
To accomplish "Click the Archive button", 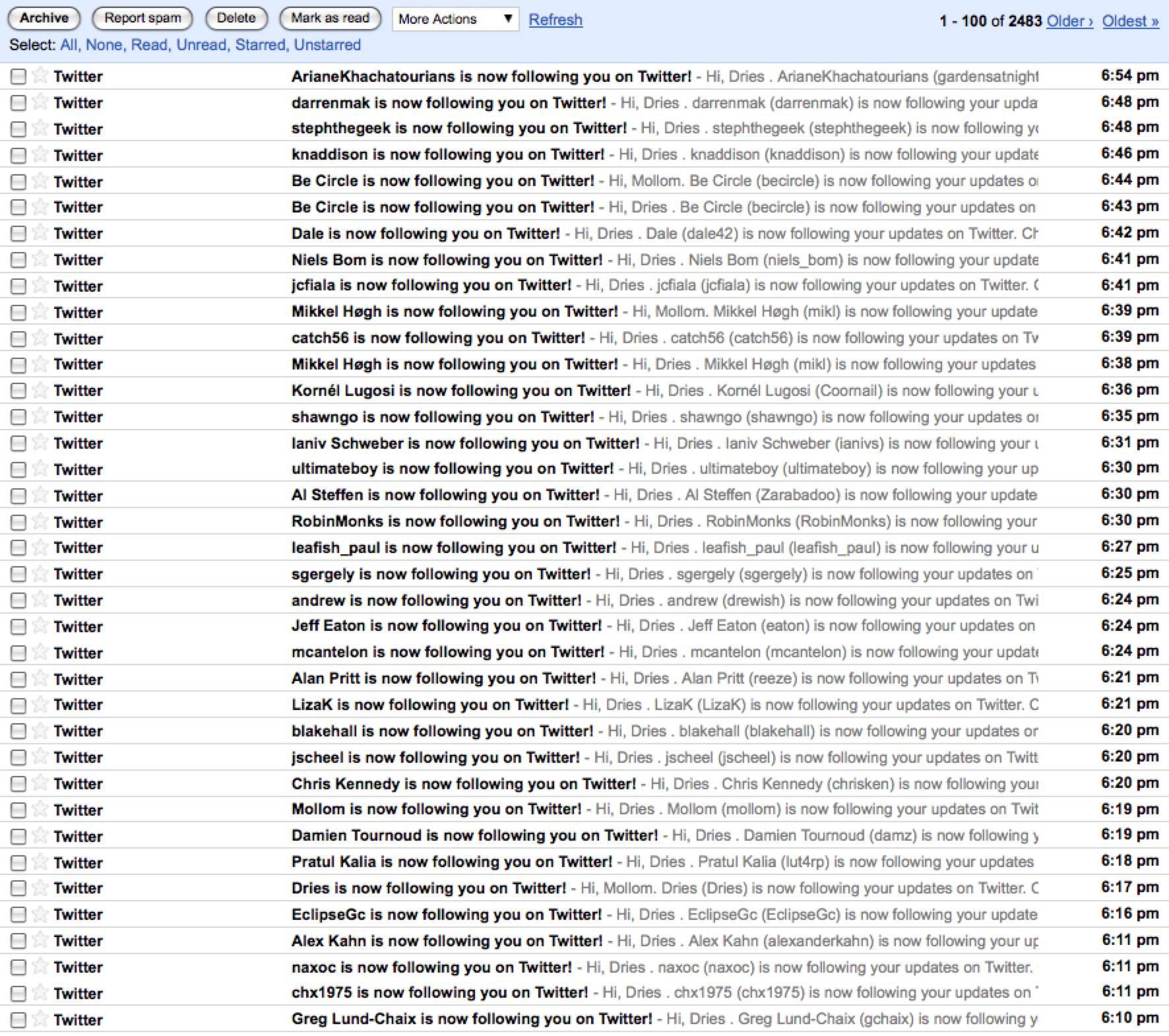I will [44, 18].
